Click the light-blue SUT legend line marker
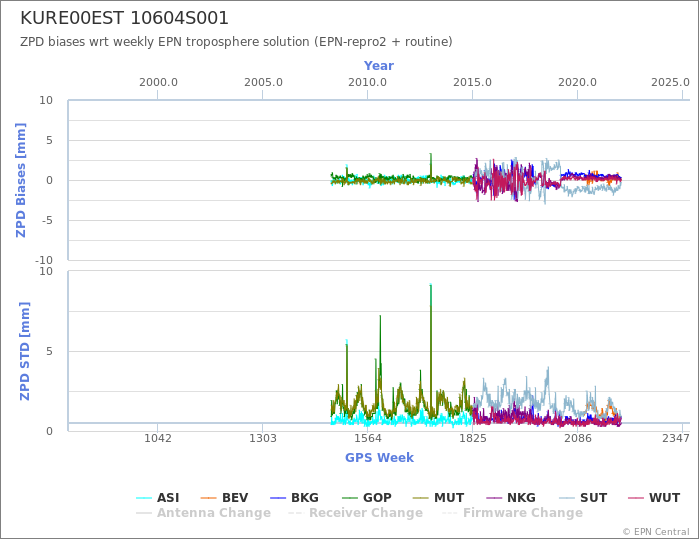 click(x=567, y=498)
